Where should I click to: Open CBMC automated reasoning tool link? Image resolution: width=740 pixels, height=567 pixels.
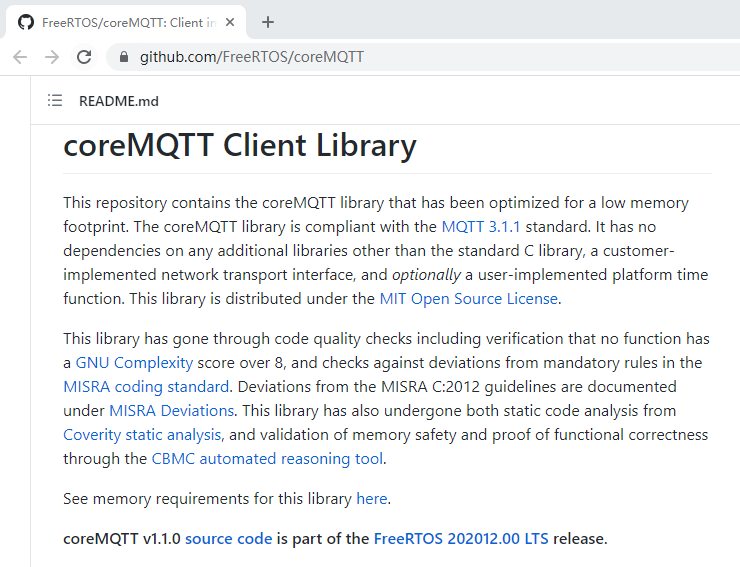pyautogui.click(x=267, y=458)
